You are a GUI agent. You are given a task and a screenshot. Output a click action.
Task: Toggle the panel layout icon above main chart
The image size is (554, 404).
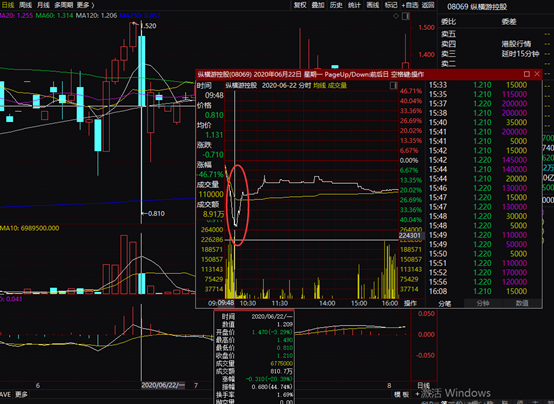406,16
